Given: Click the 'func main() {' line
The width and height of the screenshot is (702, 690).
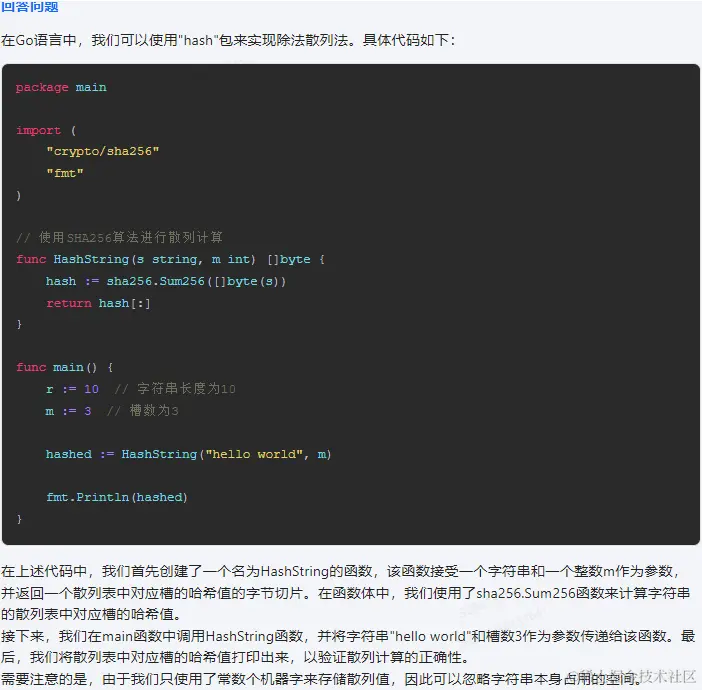Looking at the screenshot, I should pyautogui.click(x=65, y=367).
